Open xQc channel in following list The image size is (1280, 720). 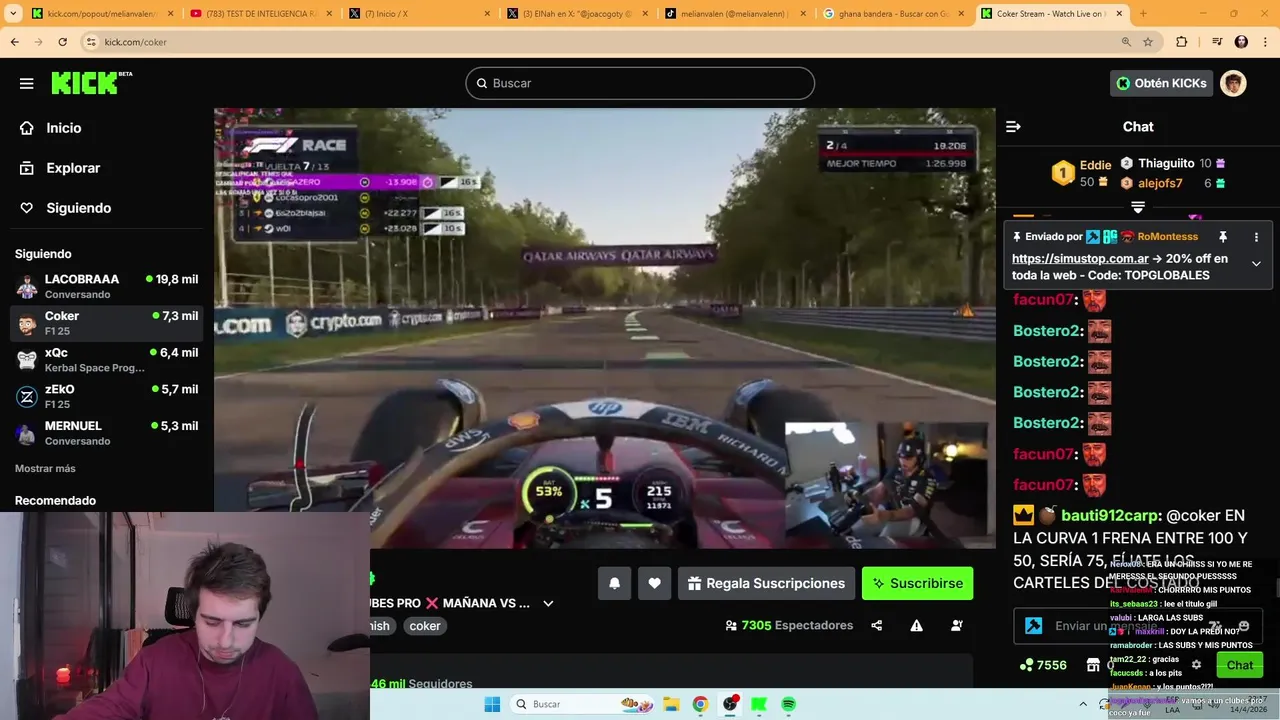point(107,360)
